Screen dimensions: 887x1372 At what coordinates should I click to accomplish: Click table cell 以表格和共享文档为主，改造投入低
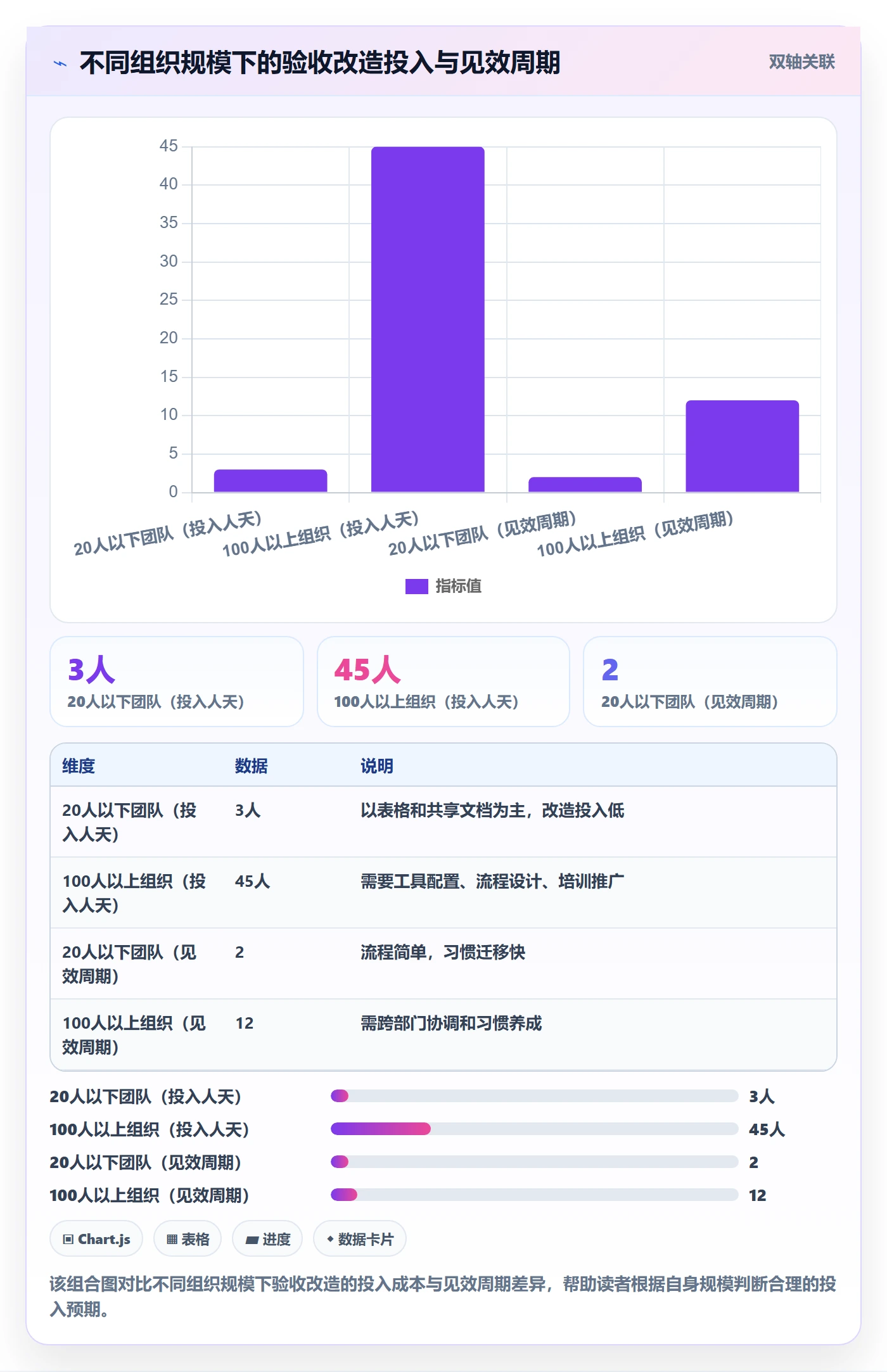[x=492, y=810]
